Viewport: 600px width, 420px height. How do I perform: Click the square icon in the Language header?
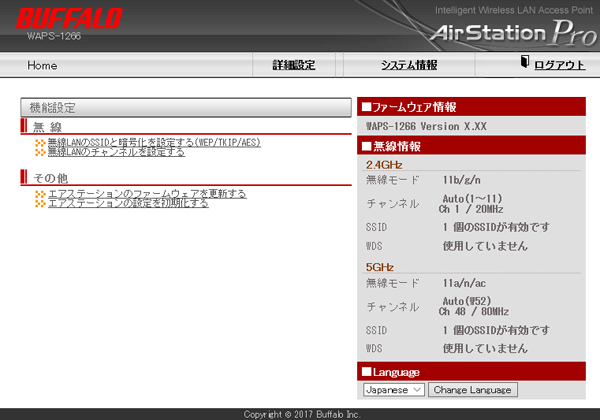tap(366, 372)
